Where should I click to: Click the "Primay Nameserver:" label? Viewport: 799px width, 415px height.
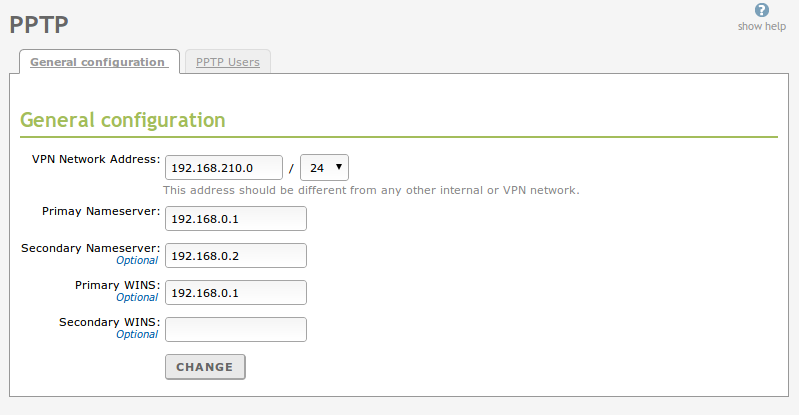[x=101, y=211]
